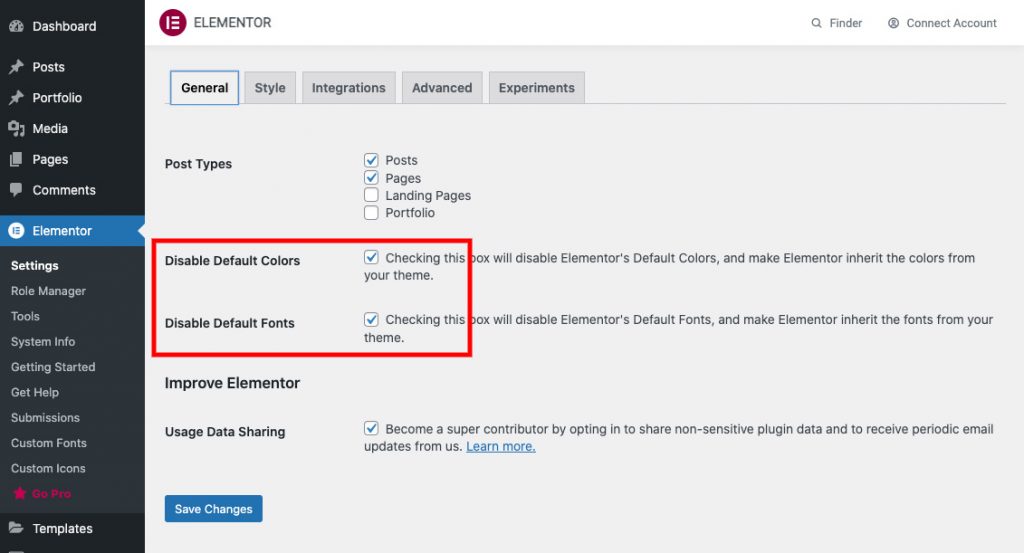Click the Go Pro submenu link
The image size is (1024, 553).
(51, 494)
